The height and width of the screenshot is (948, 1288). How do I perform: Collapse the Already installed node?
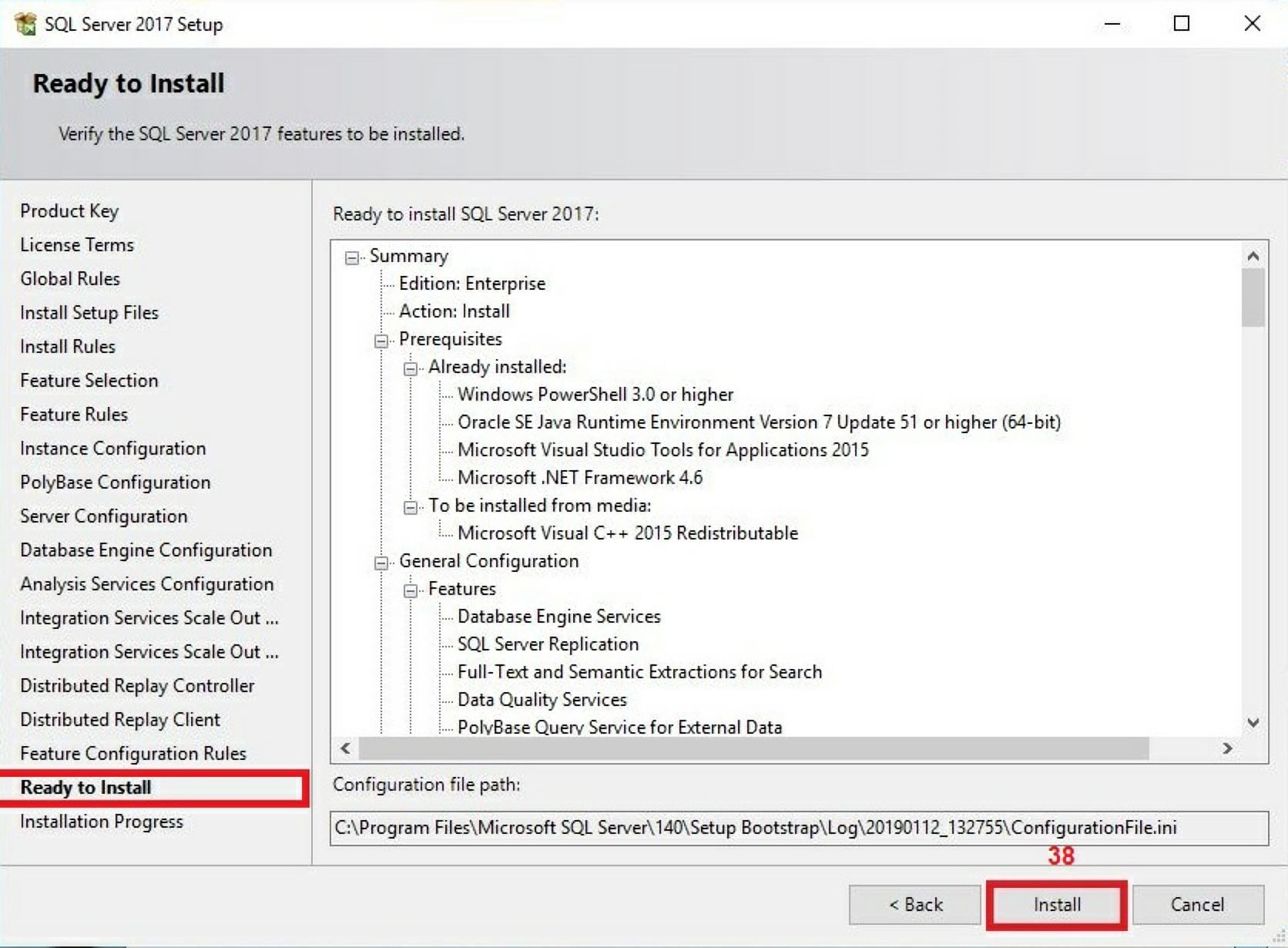pyautogui.click(x=411, y=369)
